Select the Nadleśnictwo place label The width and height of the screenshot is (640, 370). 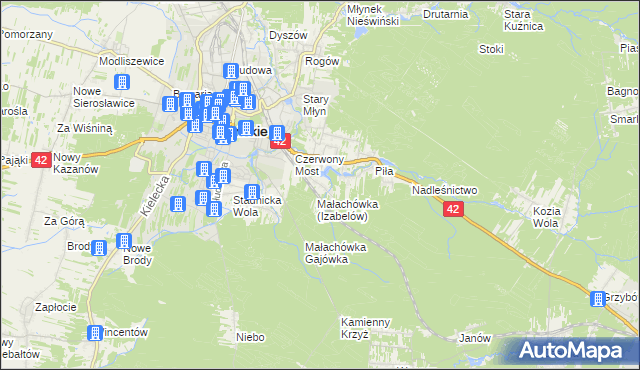(444, 190)
